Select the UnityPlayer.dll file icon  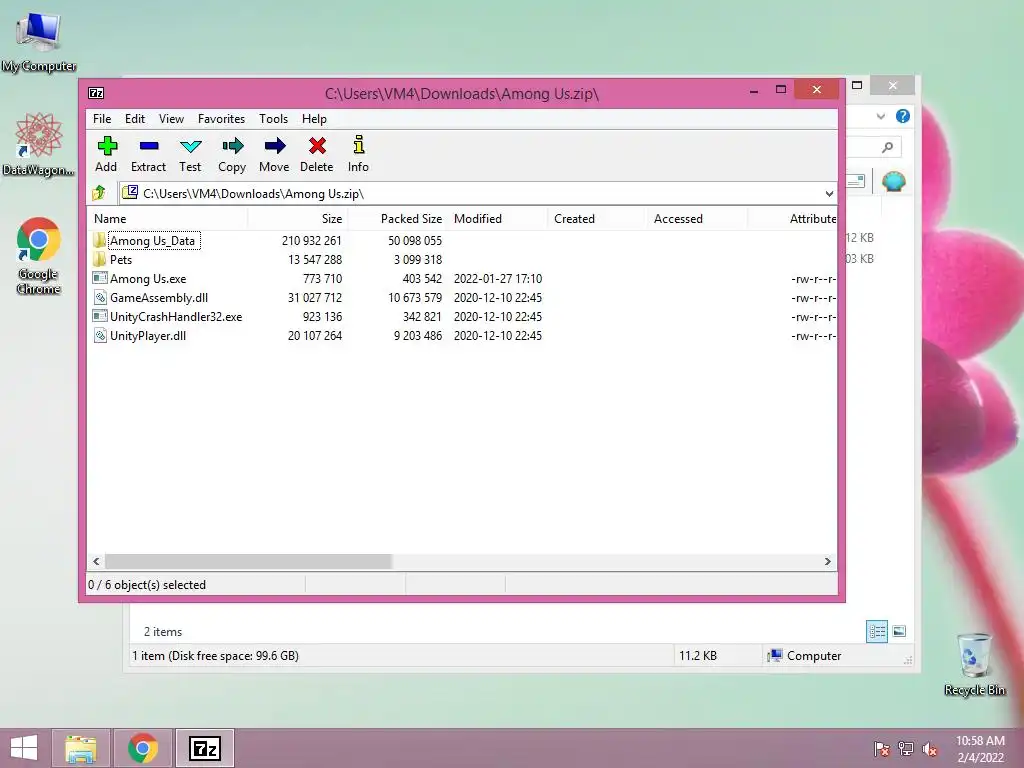100,335
